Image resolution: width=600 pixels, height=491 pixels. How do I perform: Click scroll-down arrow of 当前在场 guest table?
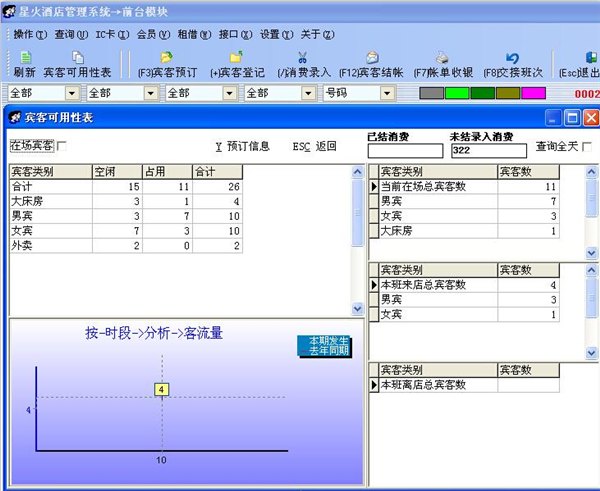pos(591,253)
